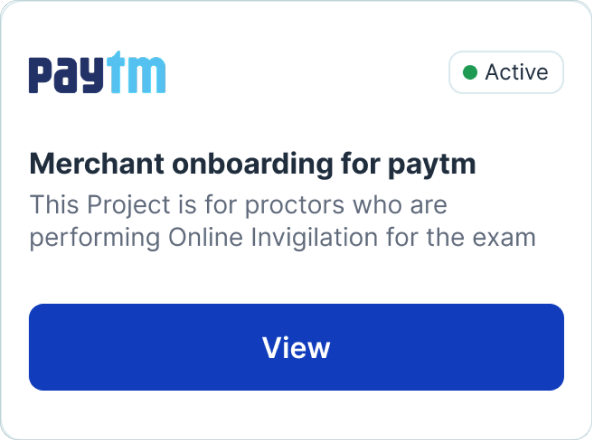
Task: Click the word 'Merchant' in the heading
Action: coord(97,164)
